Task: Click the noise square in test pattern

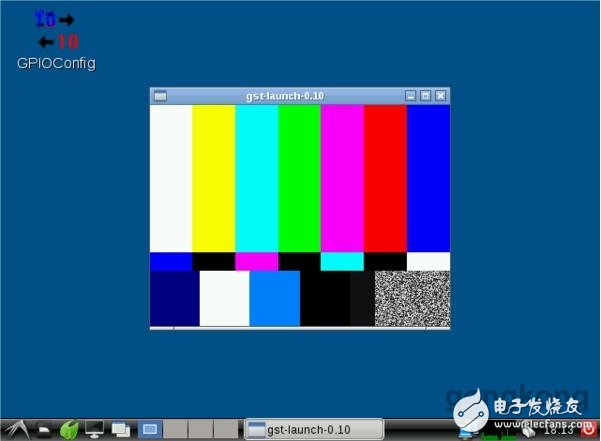Action: (412, 298)
